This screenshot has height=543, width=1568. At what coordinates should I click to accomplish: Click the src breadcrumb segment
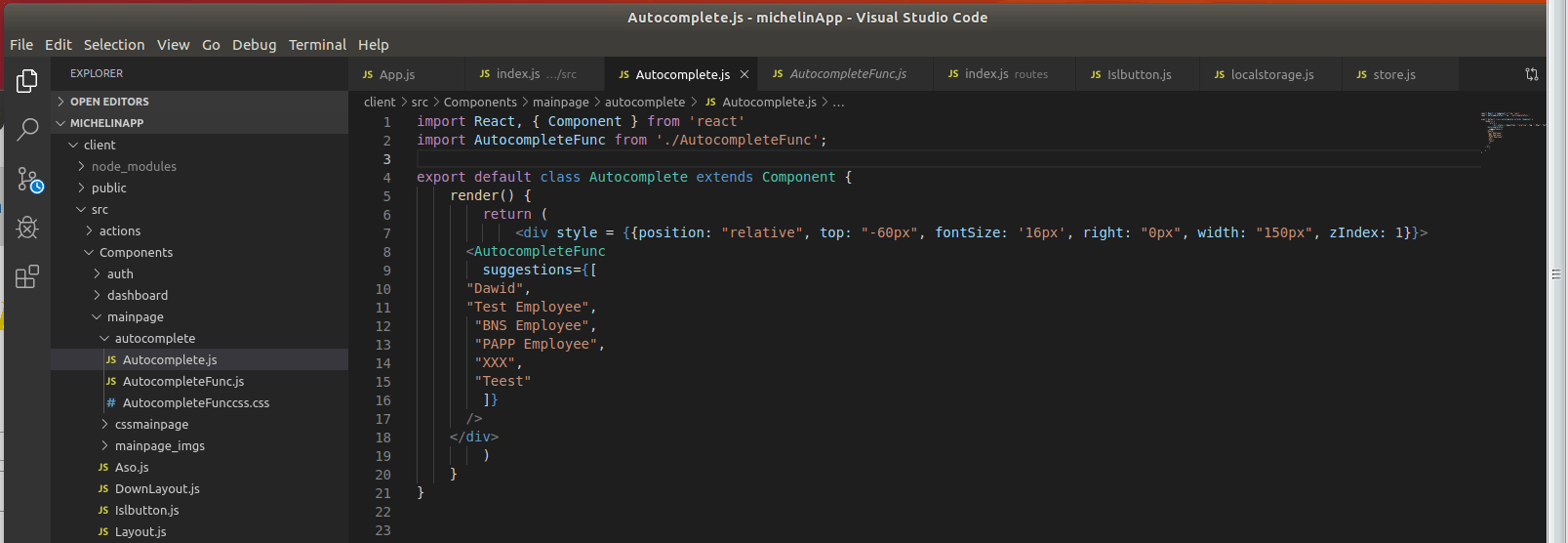(420, 103)
